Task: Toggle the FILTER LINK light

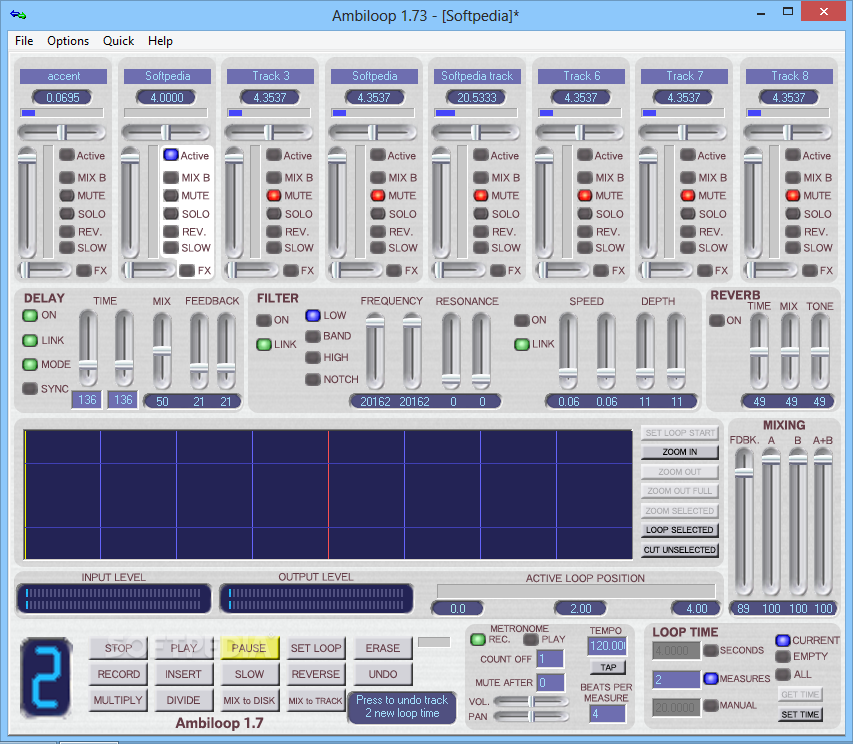Action: [264, 344]
